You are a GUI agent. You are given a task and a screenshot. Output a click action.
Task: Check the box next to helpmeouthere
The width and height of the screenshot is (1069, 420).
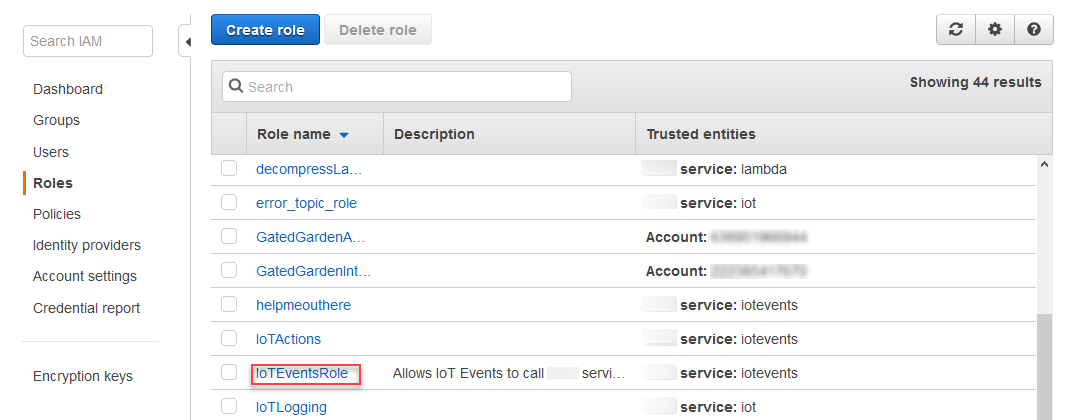(229, 305)
